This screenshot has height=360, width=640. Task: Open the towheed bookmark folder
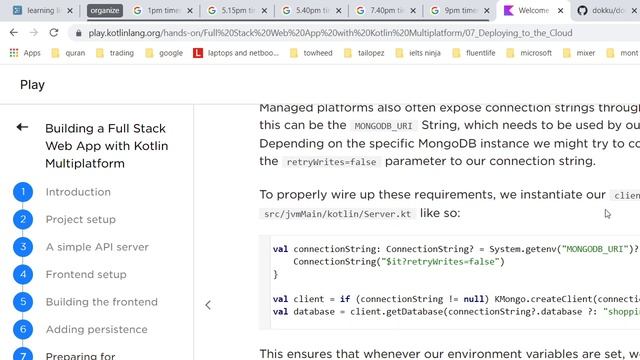pyautogui.click(x=311, y=53)
